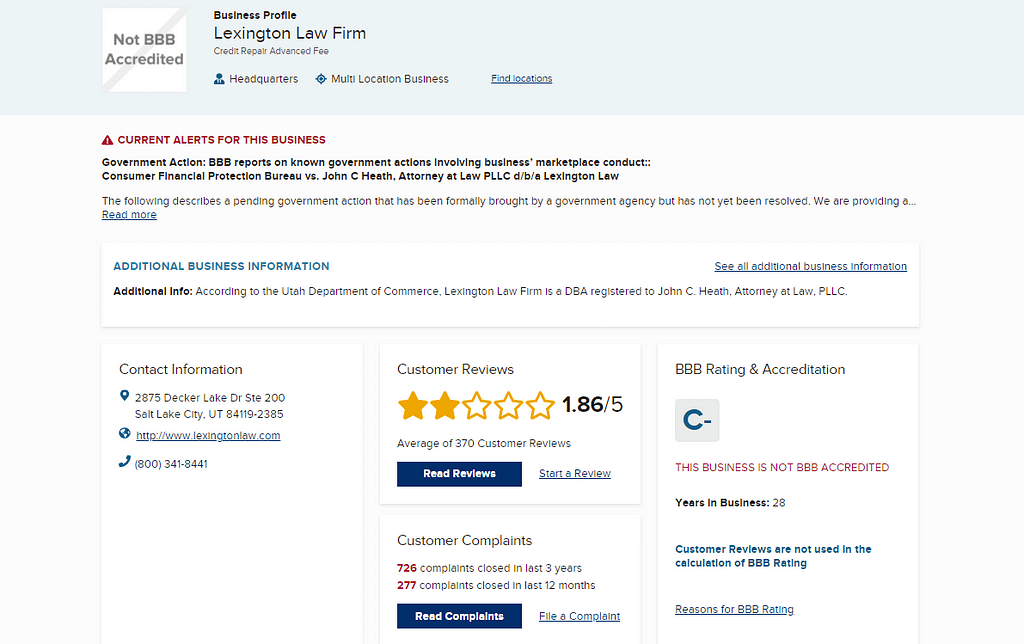Image resolution: width=1024 pixels, height=644 pixels.
Task: Click the map pin address icon
Action: tap(124, 397)
